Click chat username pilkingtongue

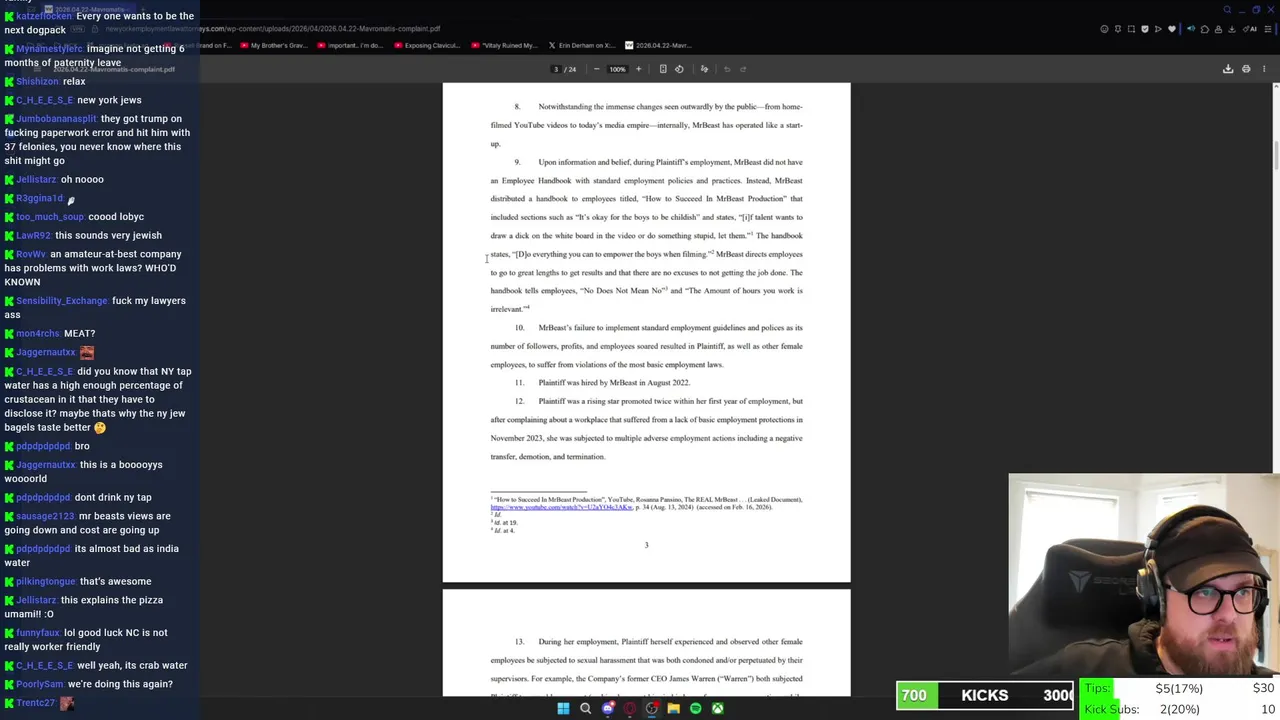pyautogui.click(x=46, y=582)
